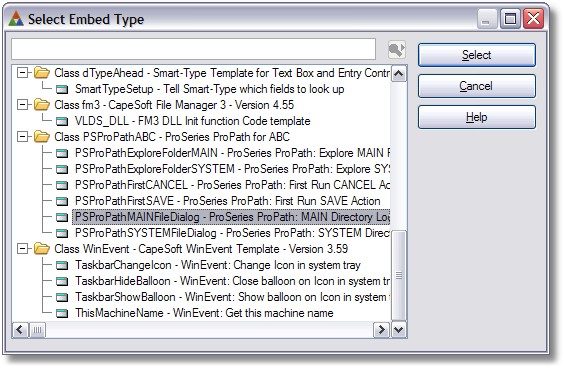The width and height of the screenshot is (564, 369).
Task: Select PSProPathFirstSAVE entry
Action: 228,201
